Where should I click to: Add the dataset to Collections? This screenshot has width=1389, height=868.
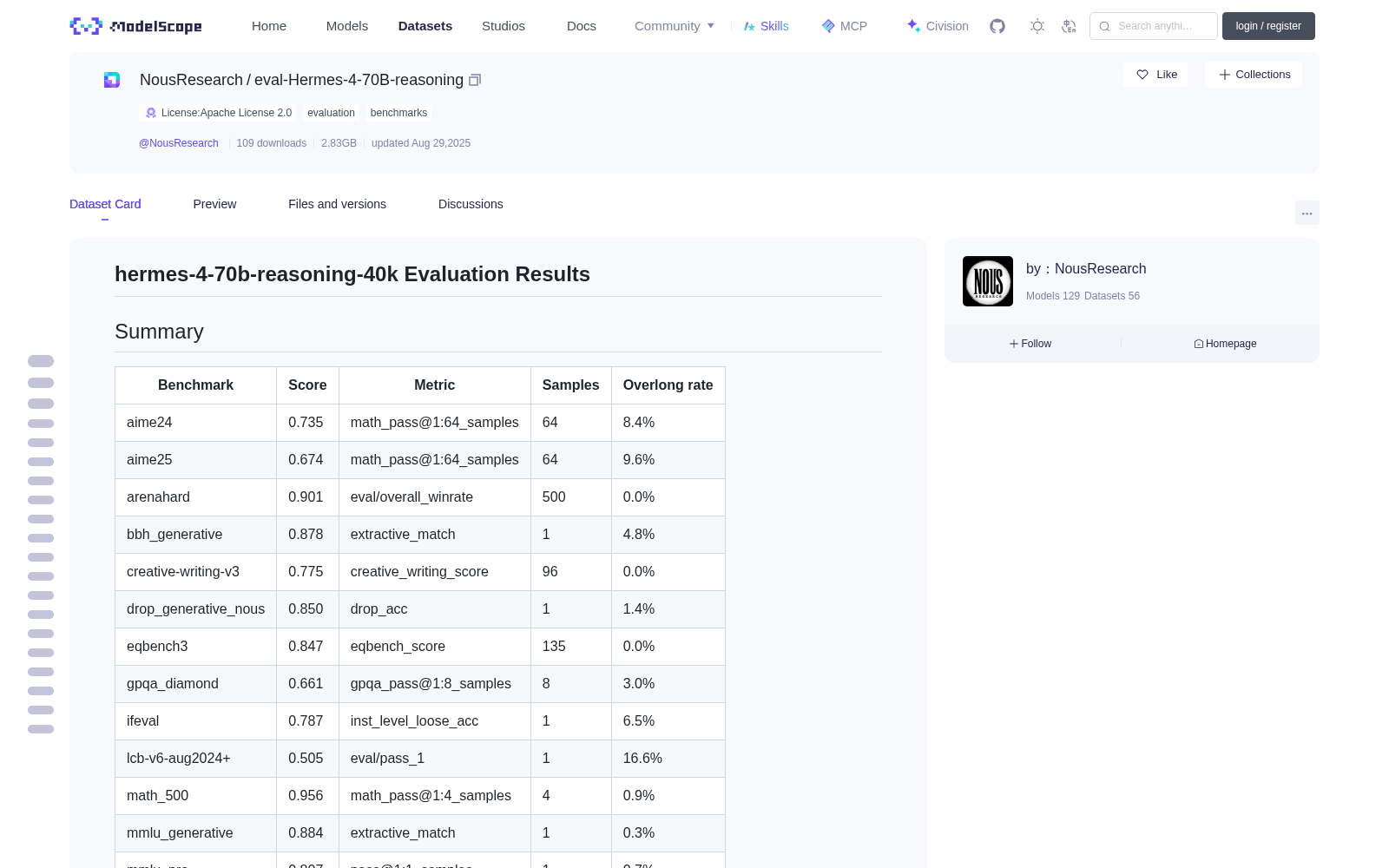coord(1254,75)
